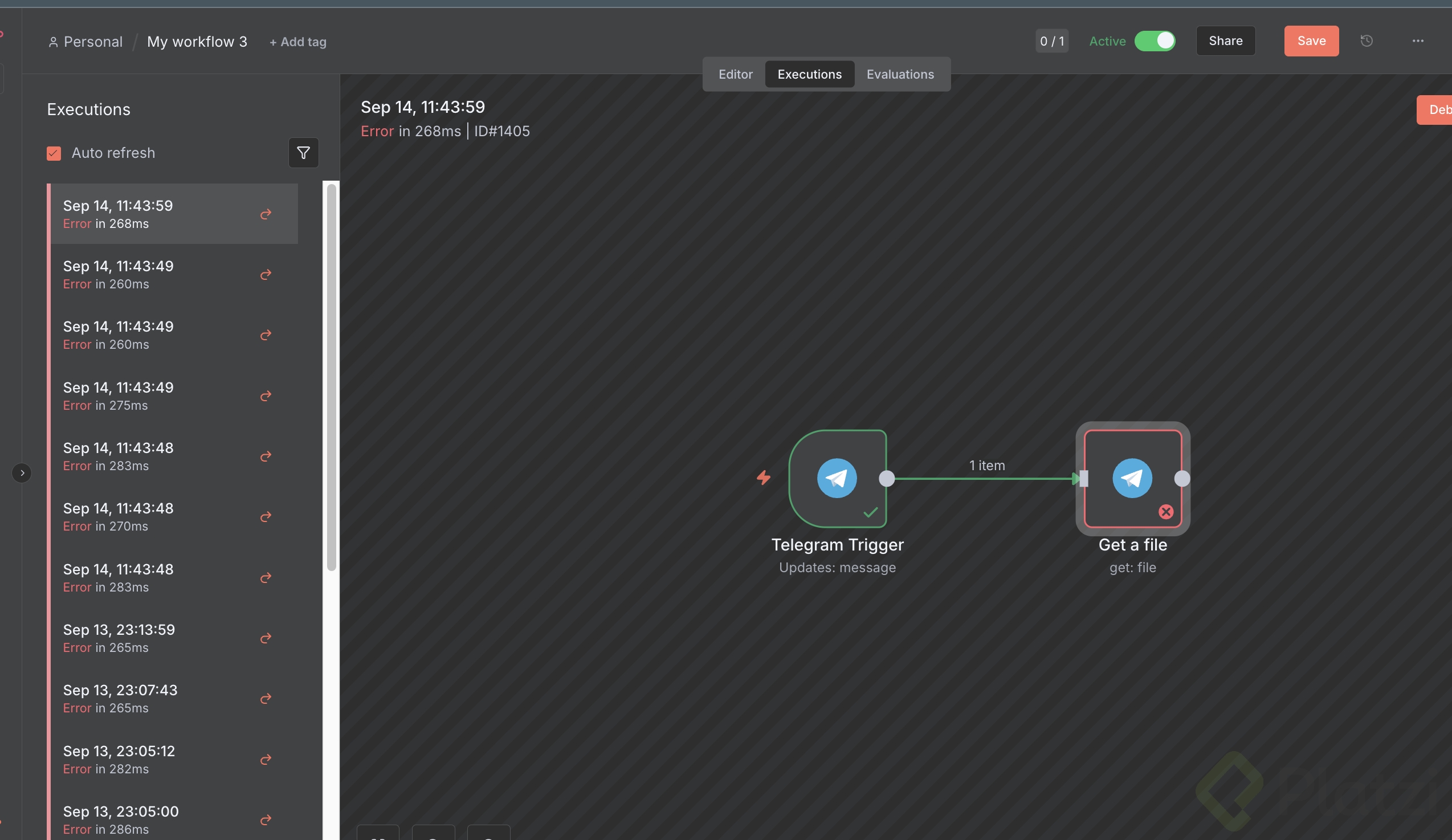1452x840 pixels.
Task: Switch to the Editor tab
Action: (735, 74)
